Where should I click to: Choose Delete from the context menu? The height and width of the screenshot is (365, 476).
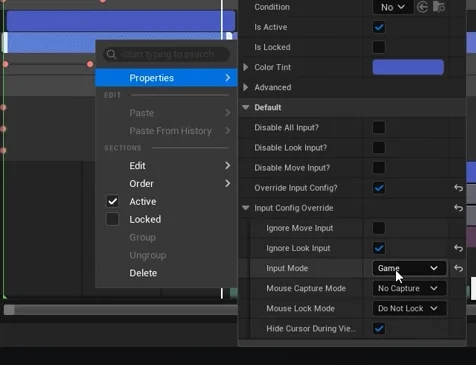[166, 273]
